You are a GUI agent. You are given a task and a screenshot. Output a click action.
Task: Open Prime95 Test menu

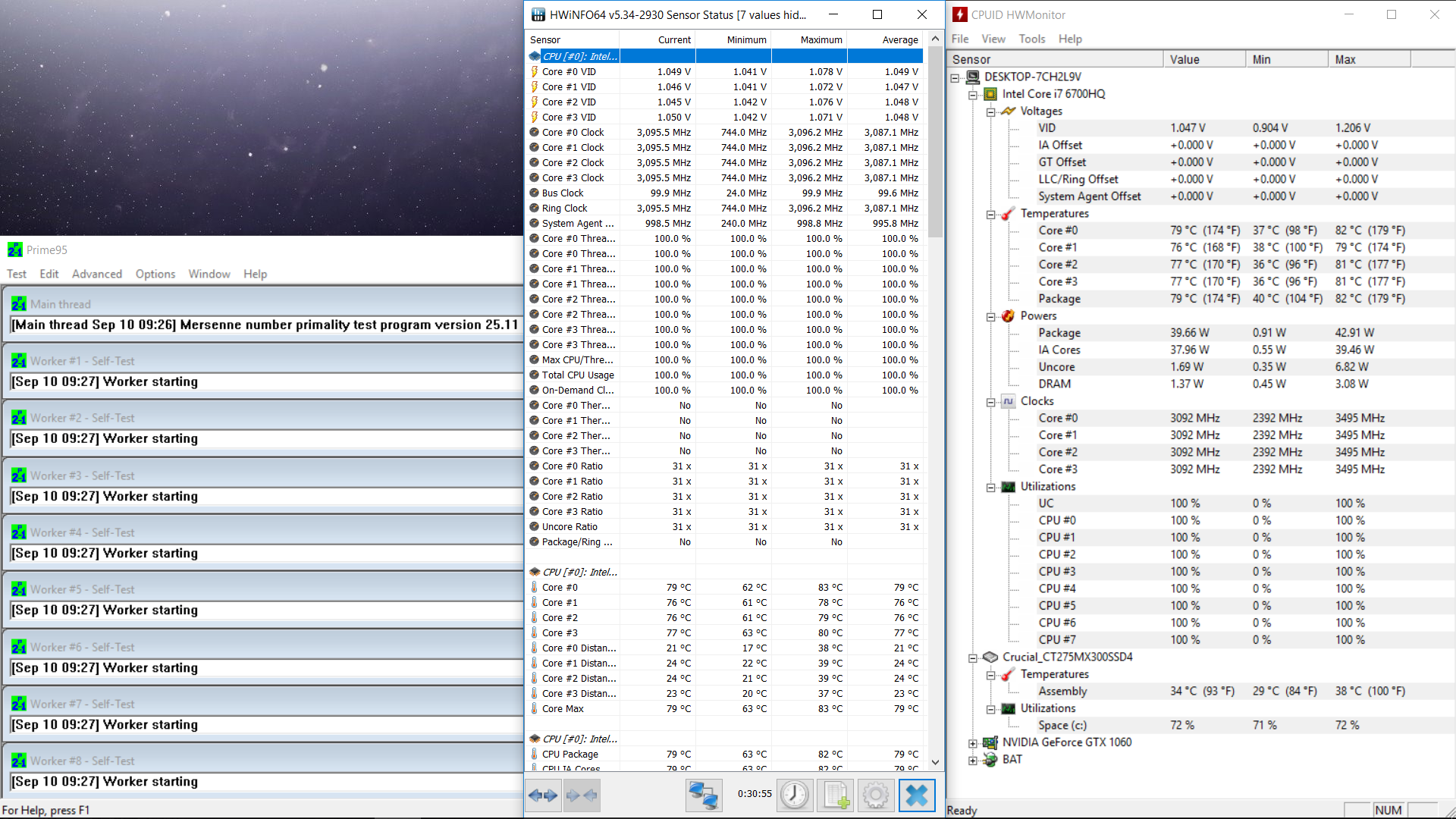pyautogui.click(x=17, y=274)
